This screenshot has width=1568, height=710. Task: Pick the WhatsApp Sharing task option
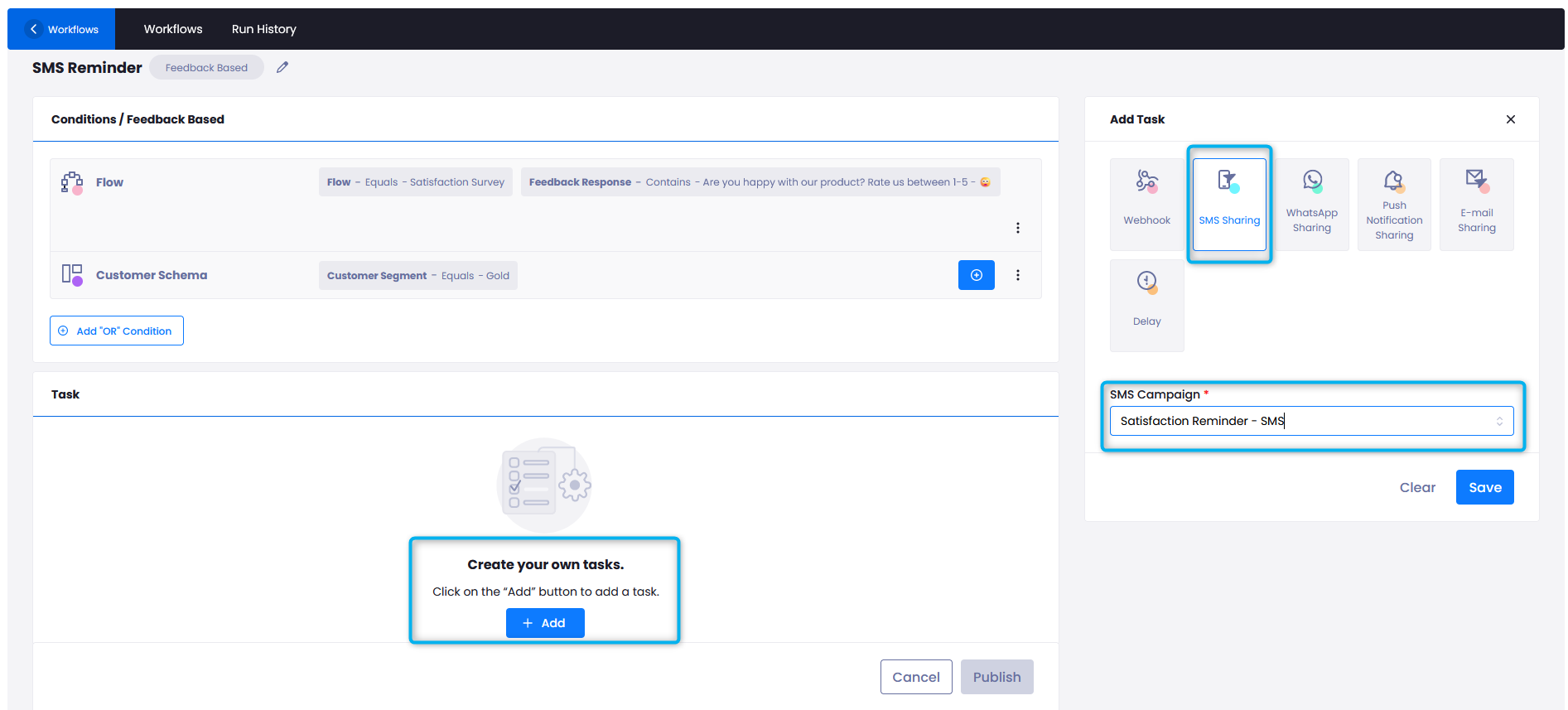pyautogui.click(x=1311, y=204)
